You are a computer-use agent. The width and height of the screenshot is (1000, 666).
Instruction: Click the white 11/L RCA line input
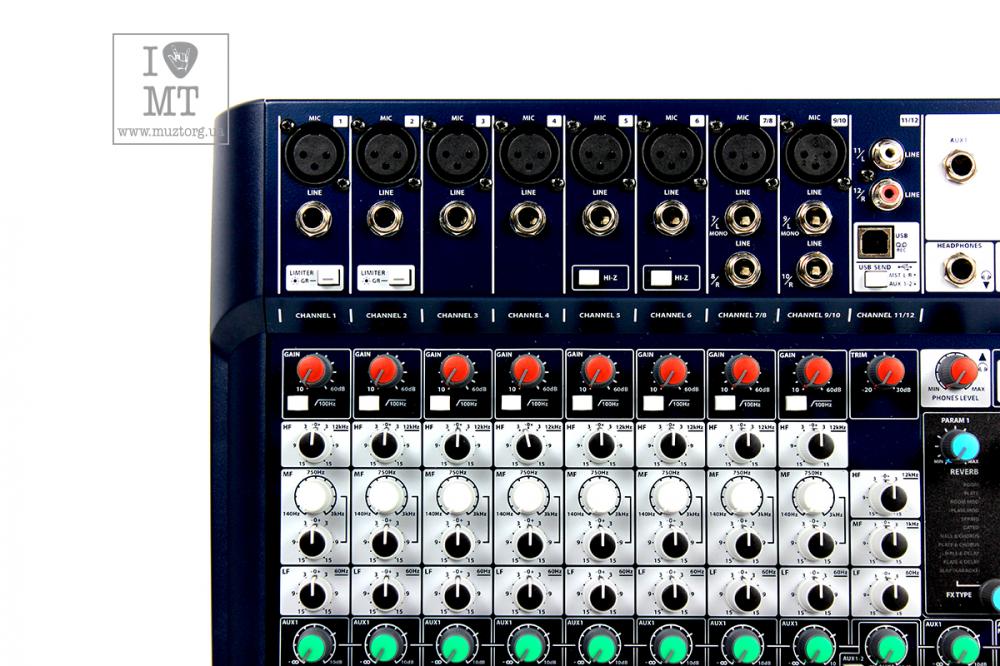tap(886, 154)
